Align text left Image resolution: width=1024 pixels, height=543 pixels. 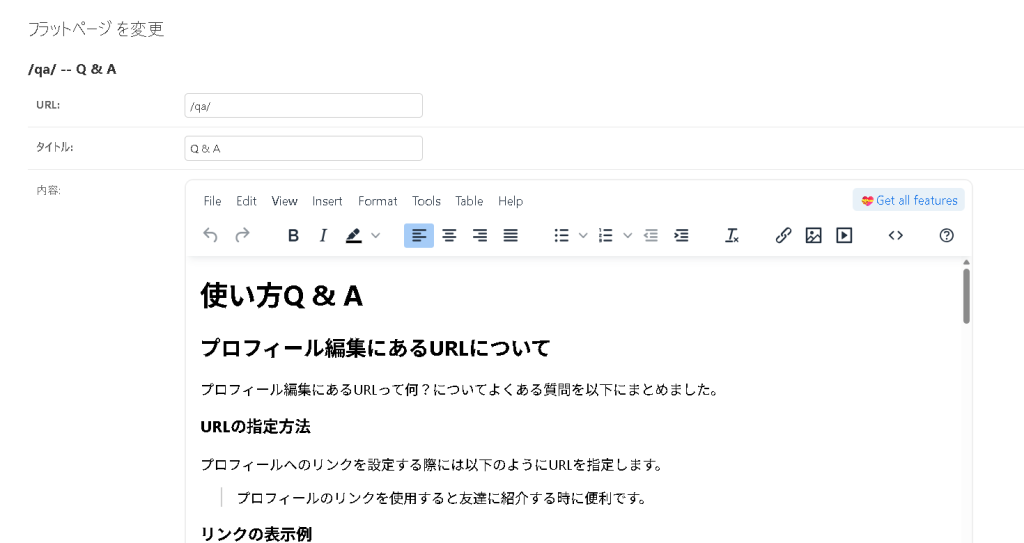click(x=419, y=235)
